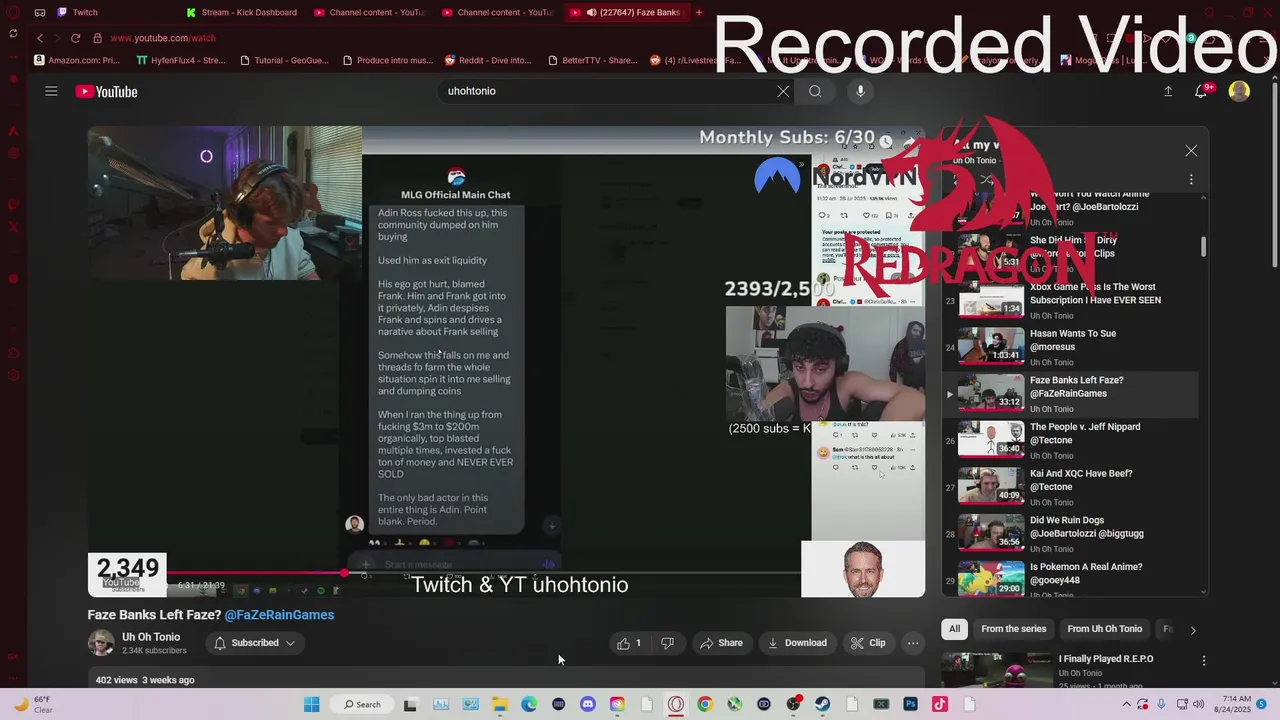Like the video
This screenshot has height=720, width=1280.
click(630, 643)
